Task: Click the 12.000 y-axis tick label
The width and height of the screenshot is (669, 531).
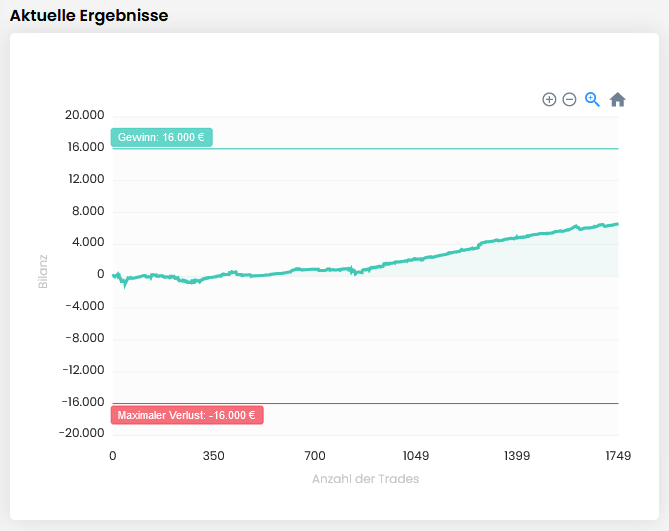Action: (85, 179)
